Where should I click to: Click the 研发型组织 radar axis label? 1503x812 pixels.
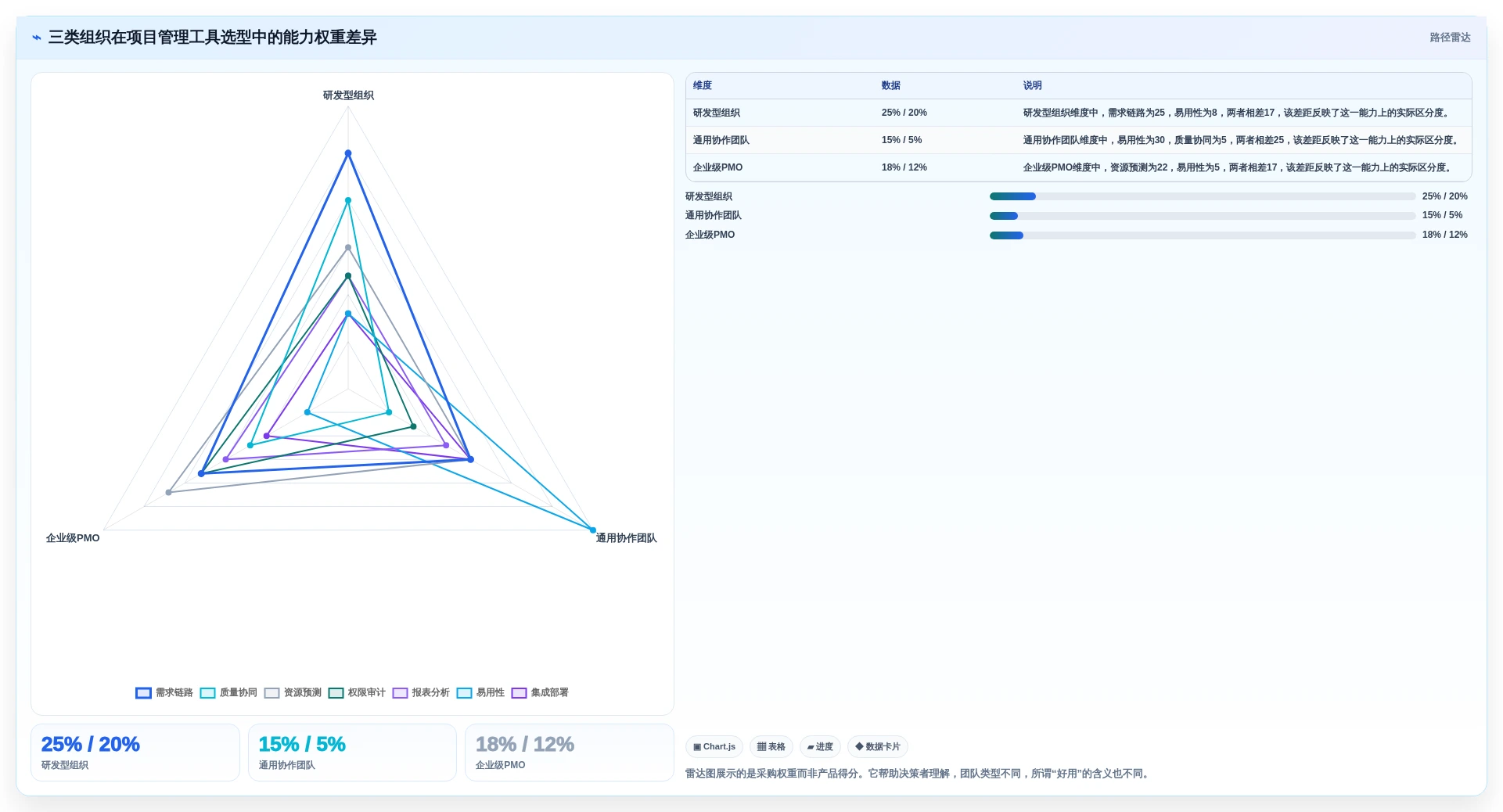click(x=348, y=95)
